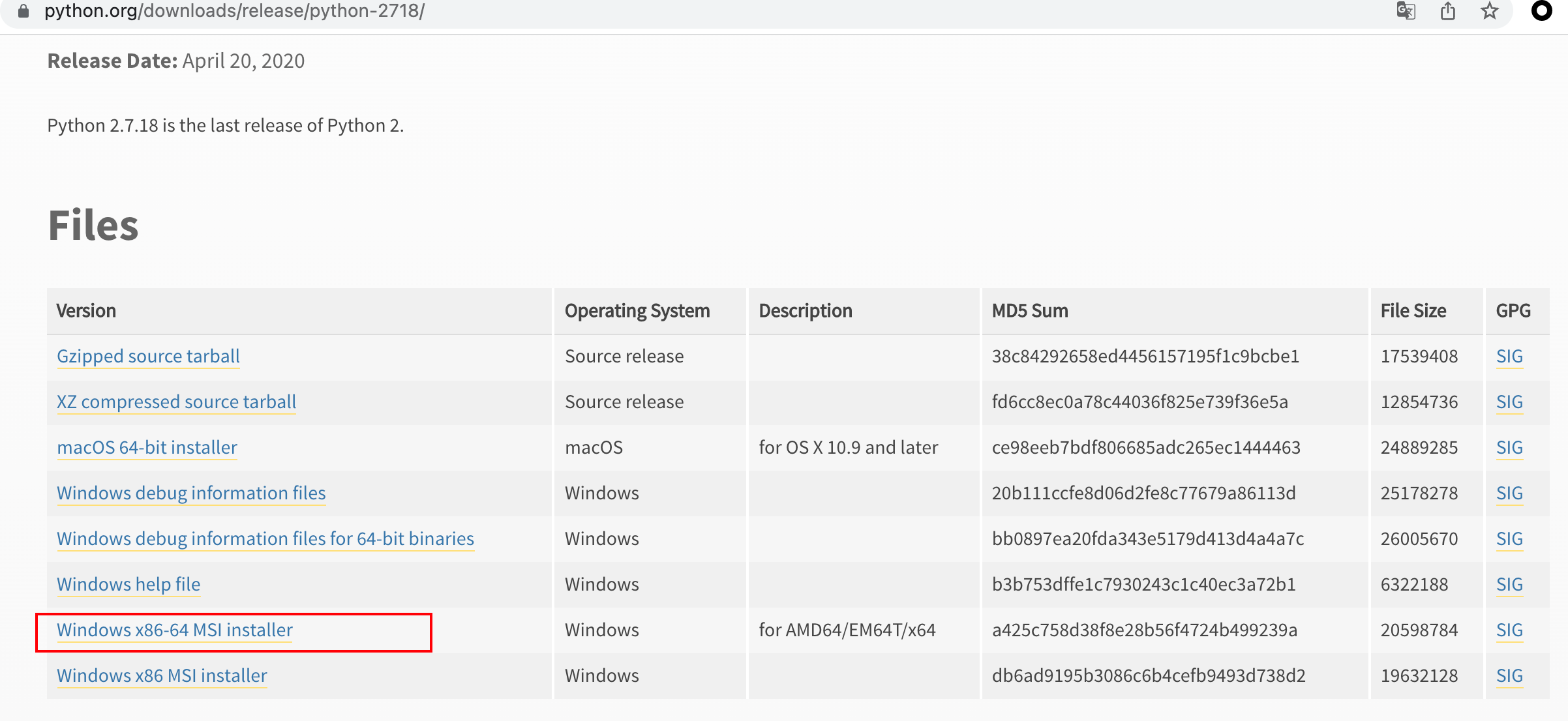Viewport: 1568px width, 721px height.
Task: Click file size 26005670
Action: [1419, 538]
